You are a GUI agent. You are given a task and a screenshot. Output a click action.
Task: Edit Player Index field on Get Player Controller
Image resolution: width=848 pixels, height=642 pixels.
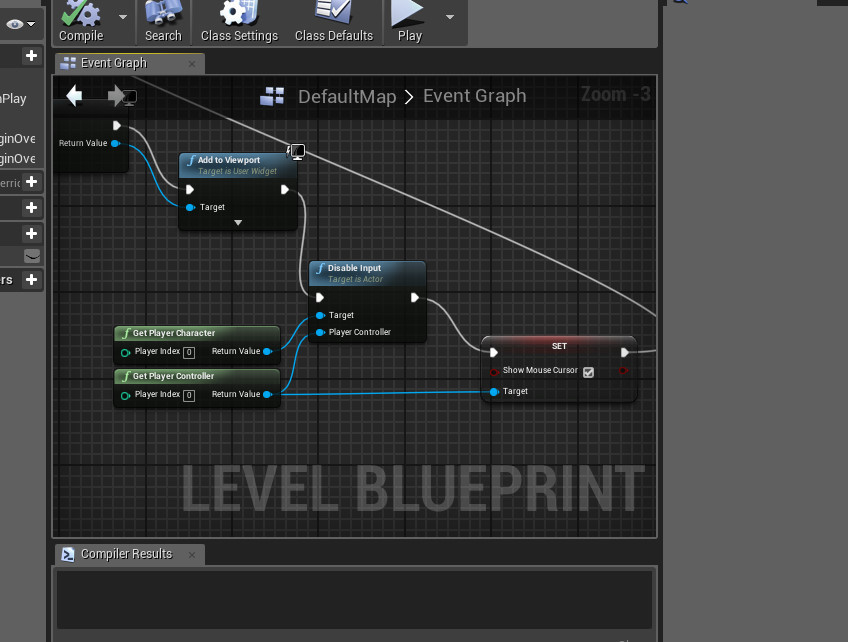[189, 395]
